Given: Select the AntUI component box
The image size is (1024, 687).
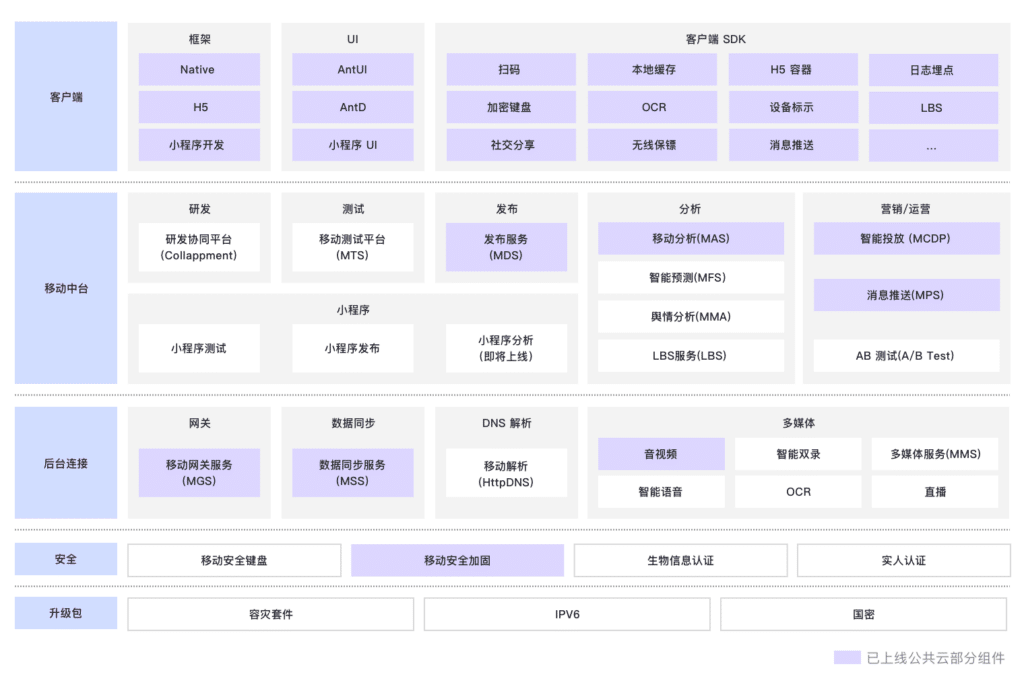Looking at the screenshot, I should tap(353, 69).
